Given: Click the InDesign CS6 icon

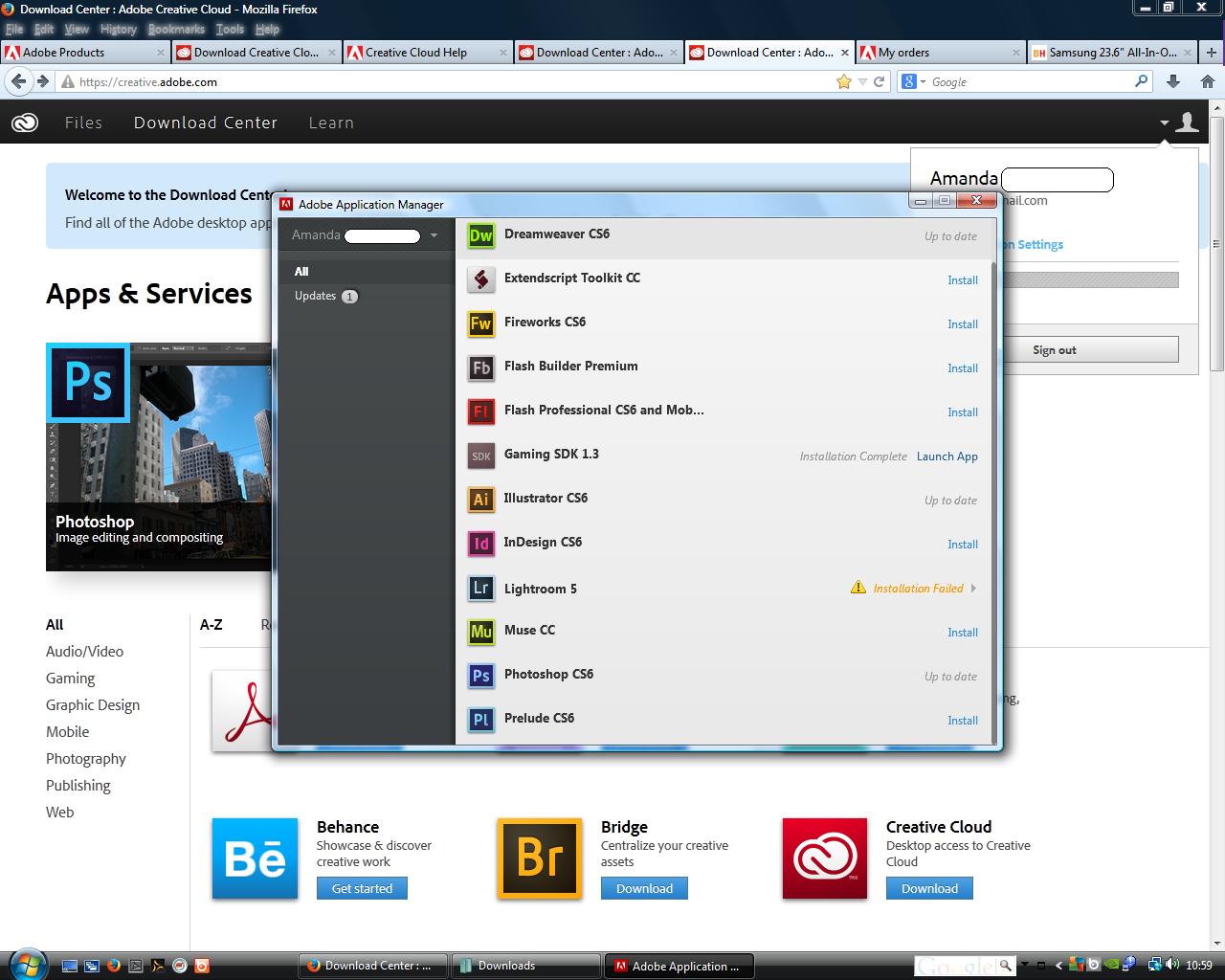Looking at the screenshot, I should coord(480,544).
